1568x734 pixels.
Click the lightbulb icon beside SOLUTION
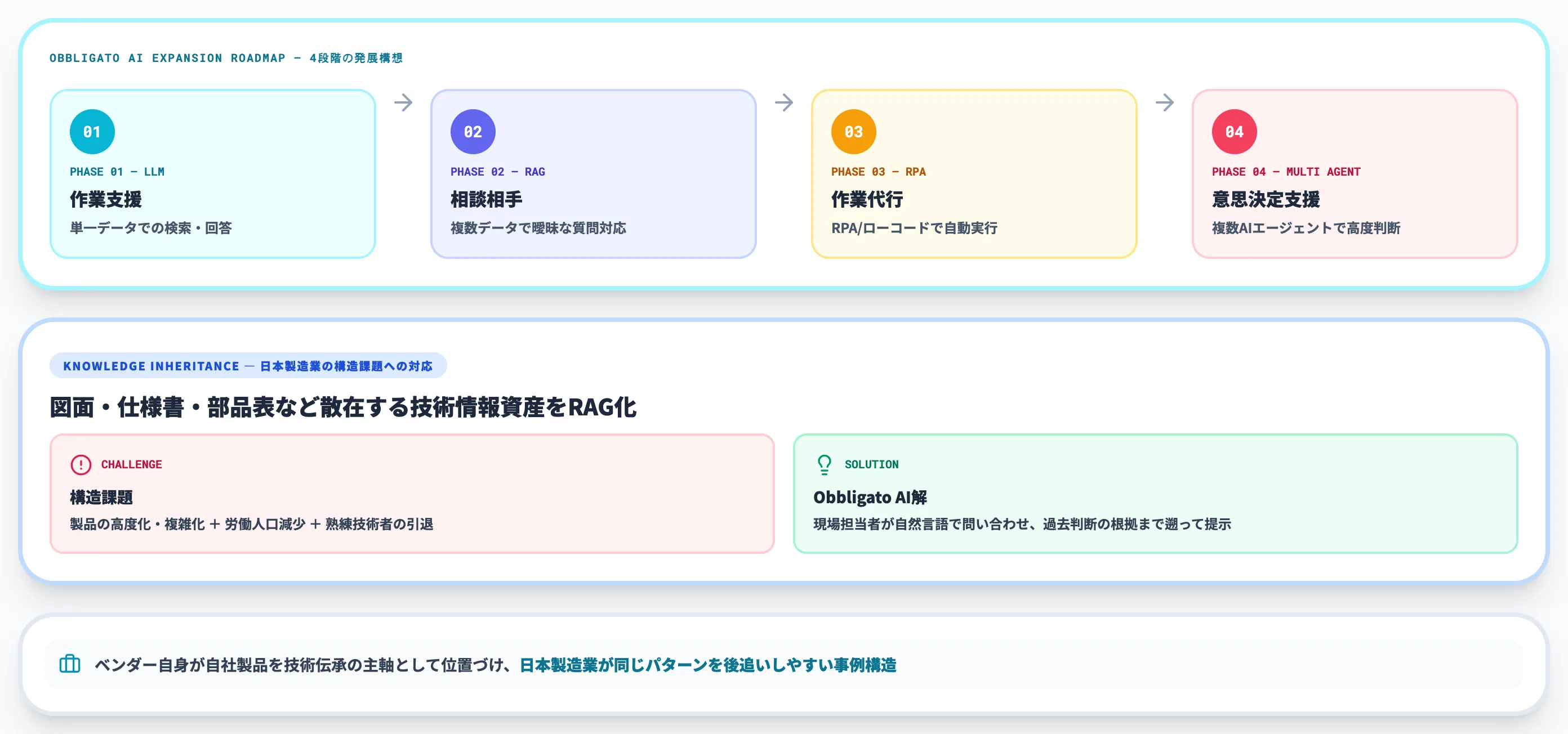(x=824, y=464)
